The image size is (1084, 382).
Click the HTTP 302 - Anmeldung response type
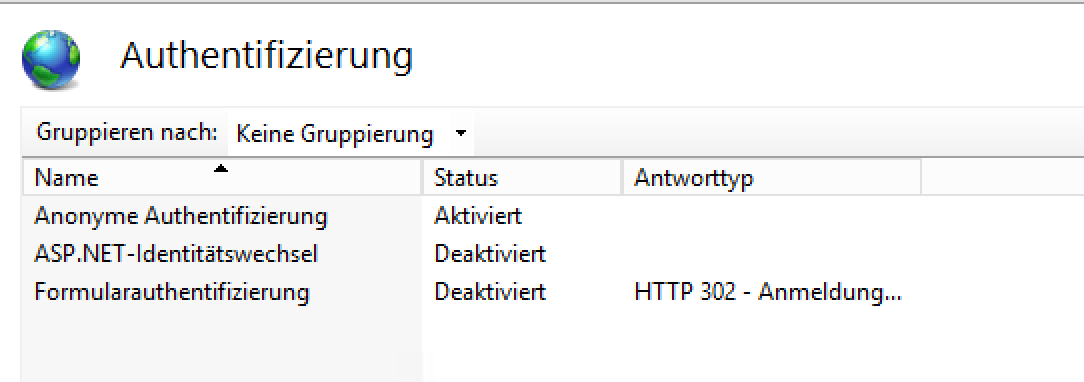pos(768,292)
